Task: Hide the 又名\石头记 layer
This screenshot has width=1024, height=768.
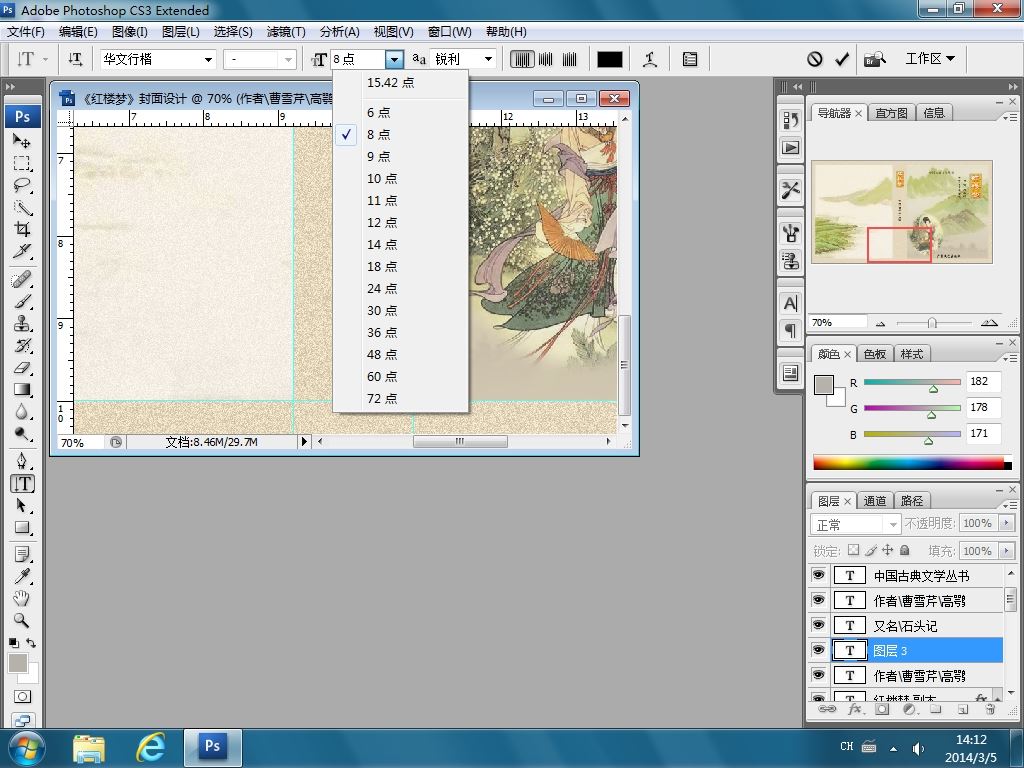Action: (x=818, y=625)
